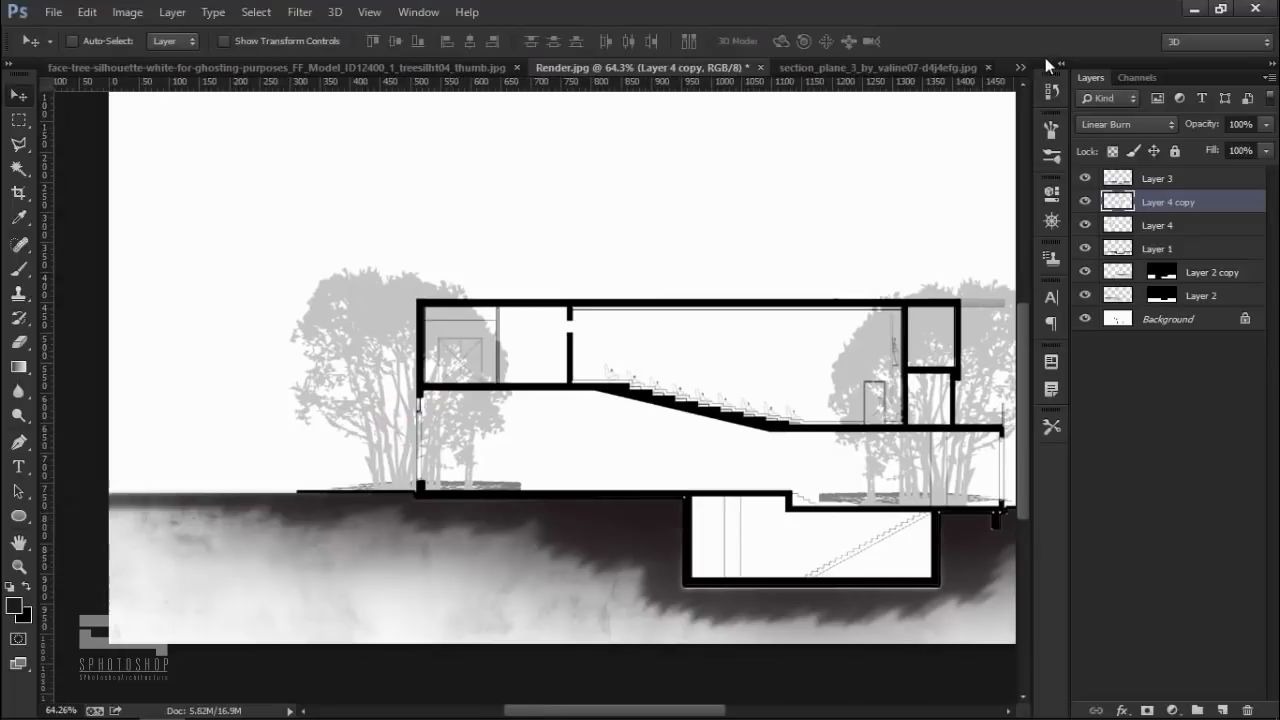Select the Polygonal Lasso tool
This screenshot has height=720, width=1280.
pyautogui.click(x=19, y=145)
